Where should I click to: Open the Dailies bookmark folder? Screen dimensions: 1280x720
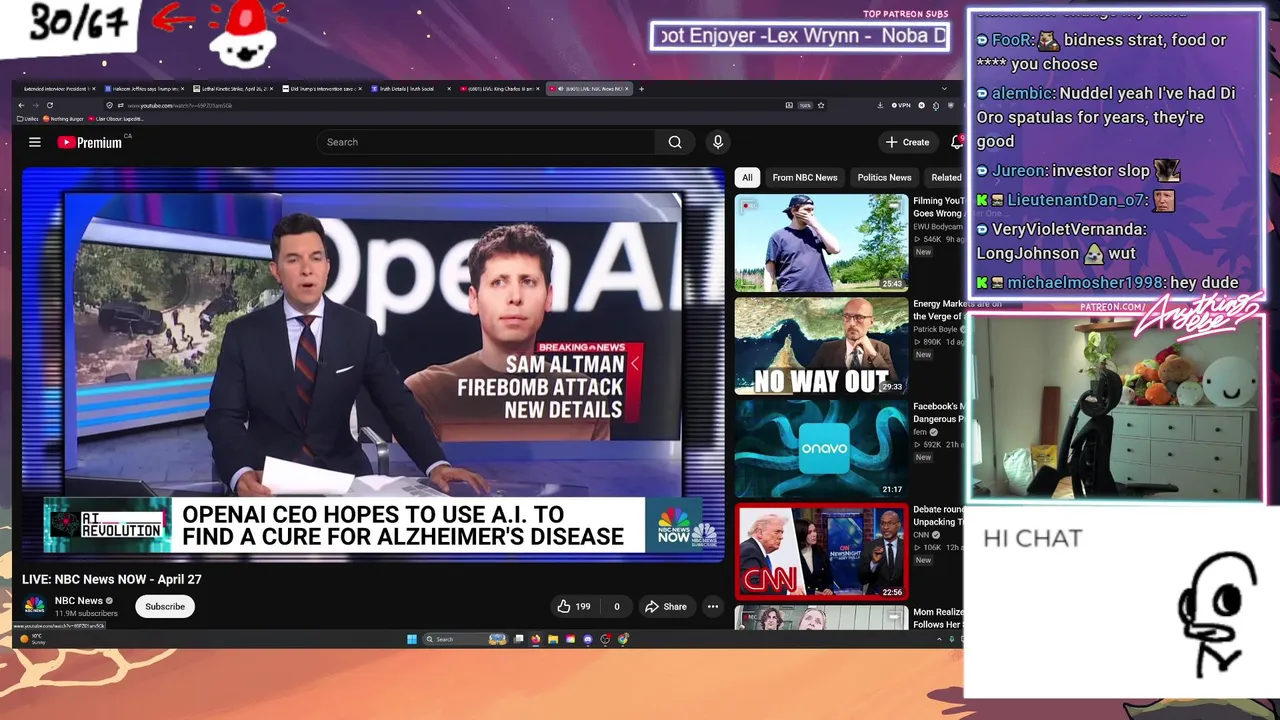[x=28, y=119]
